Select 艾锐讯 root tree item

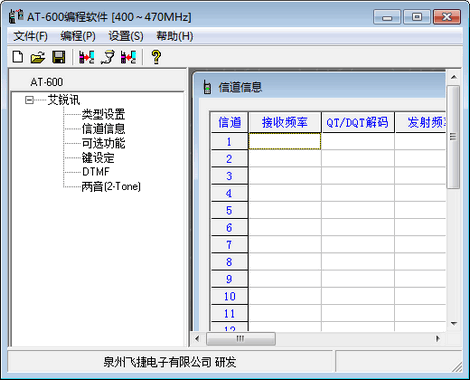pos(64,100)
